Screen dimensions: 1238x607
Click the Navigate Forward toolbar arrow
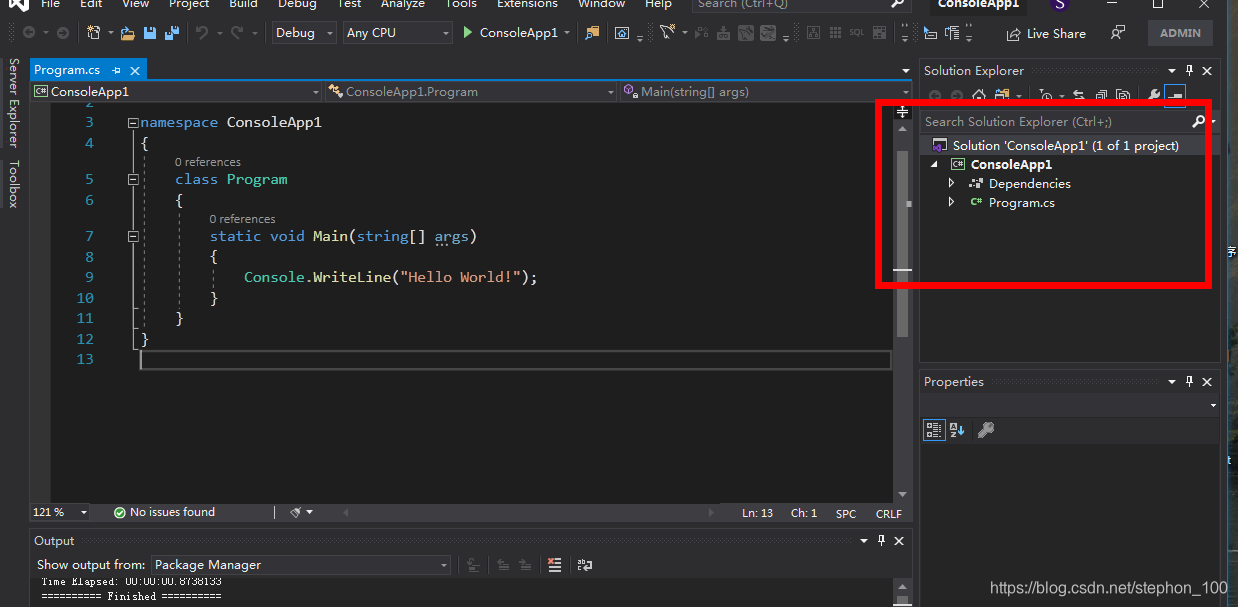tap(63, 33)
